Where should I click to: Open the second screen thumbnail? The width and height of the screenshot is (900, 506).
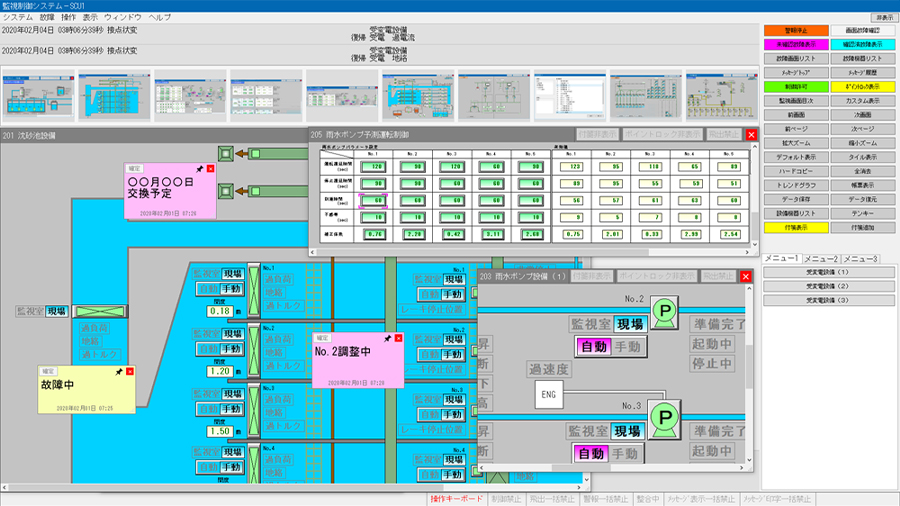tap(114, 96)
